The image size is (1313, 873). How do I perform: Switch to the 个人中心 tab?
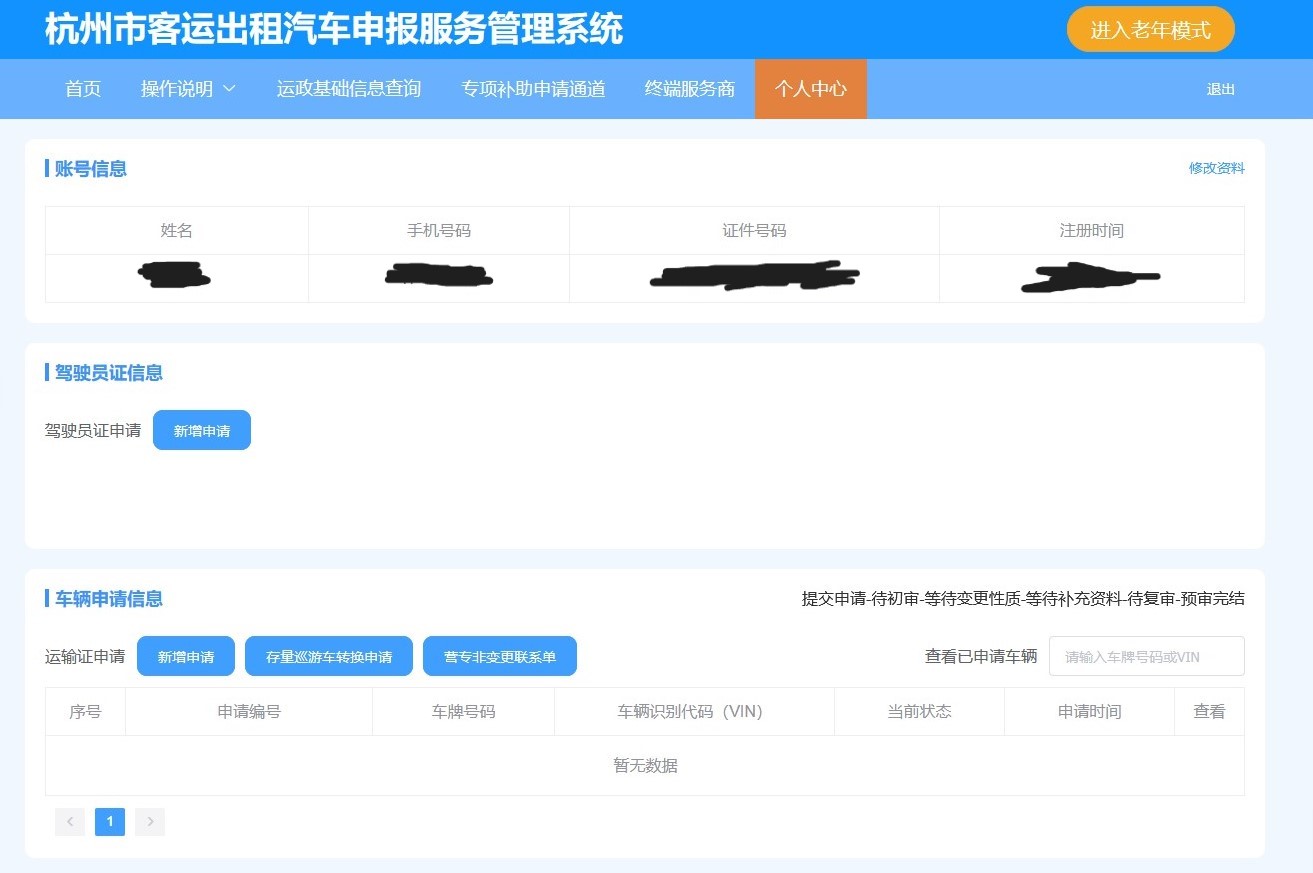tap(810, 89)
